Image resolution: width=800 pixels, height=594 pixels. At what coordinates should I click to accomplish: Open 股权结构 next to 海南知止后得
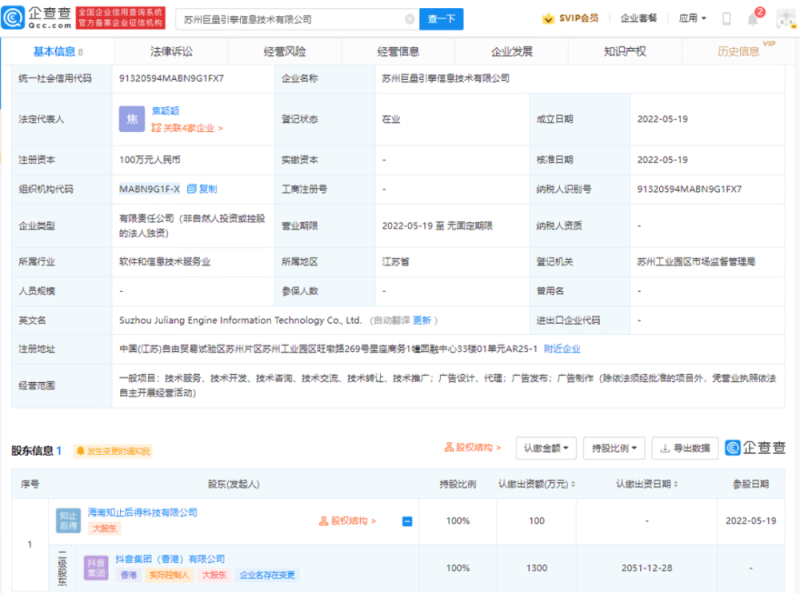(345, 518)
